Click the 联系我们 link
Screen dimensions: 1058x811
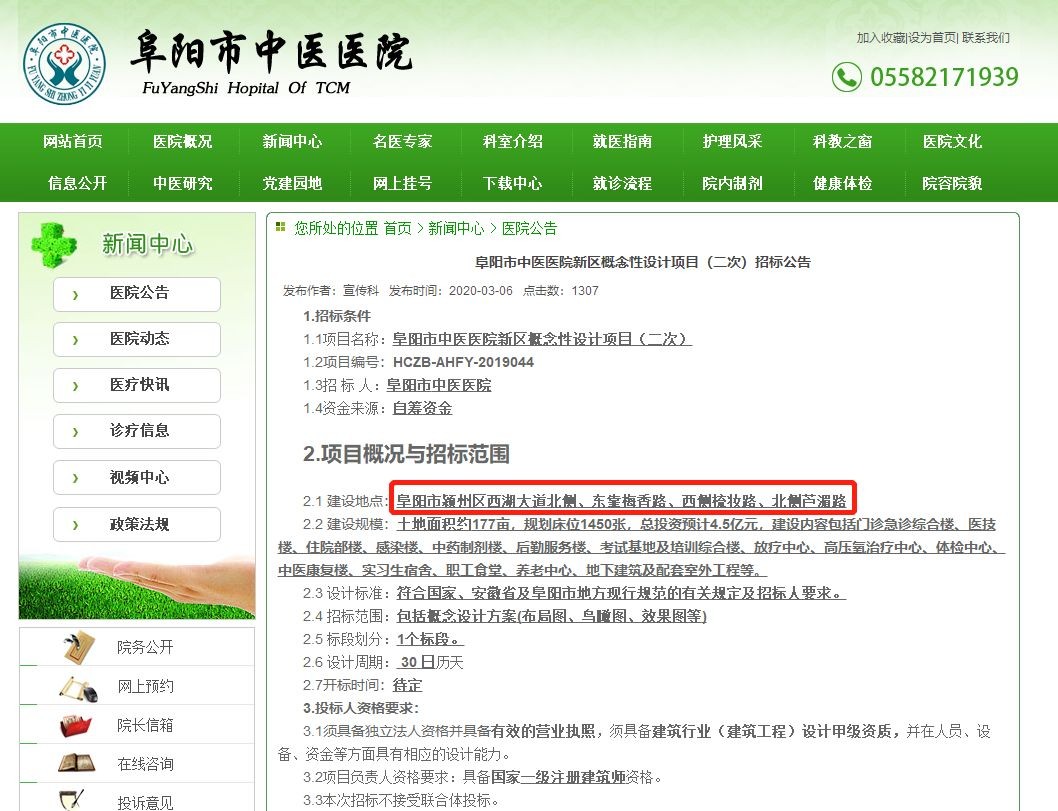click(986, 38)
